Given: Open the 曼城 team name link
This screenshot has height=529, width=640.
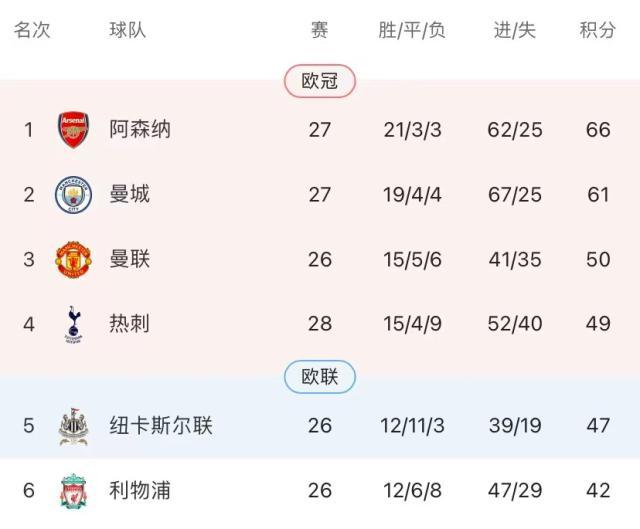Looking at the screenshot, I should pyautogui.click(x=130, y=194).
